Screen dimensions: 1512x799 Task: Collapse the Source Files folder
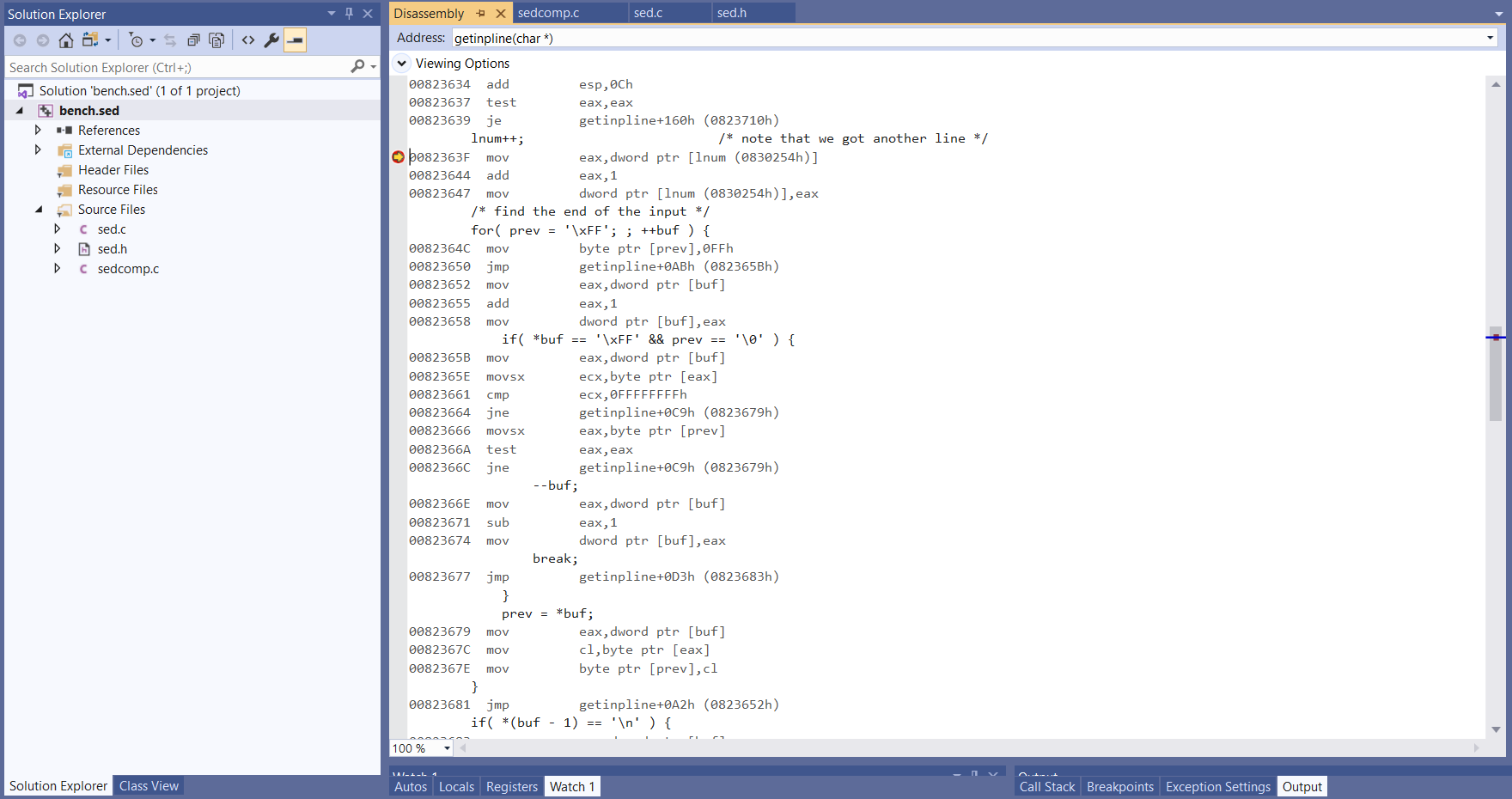[39, 209]
